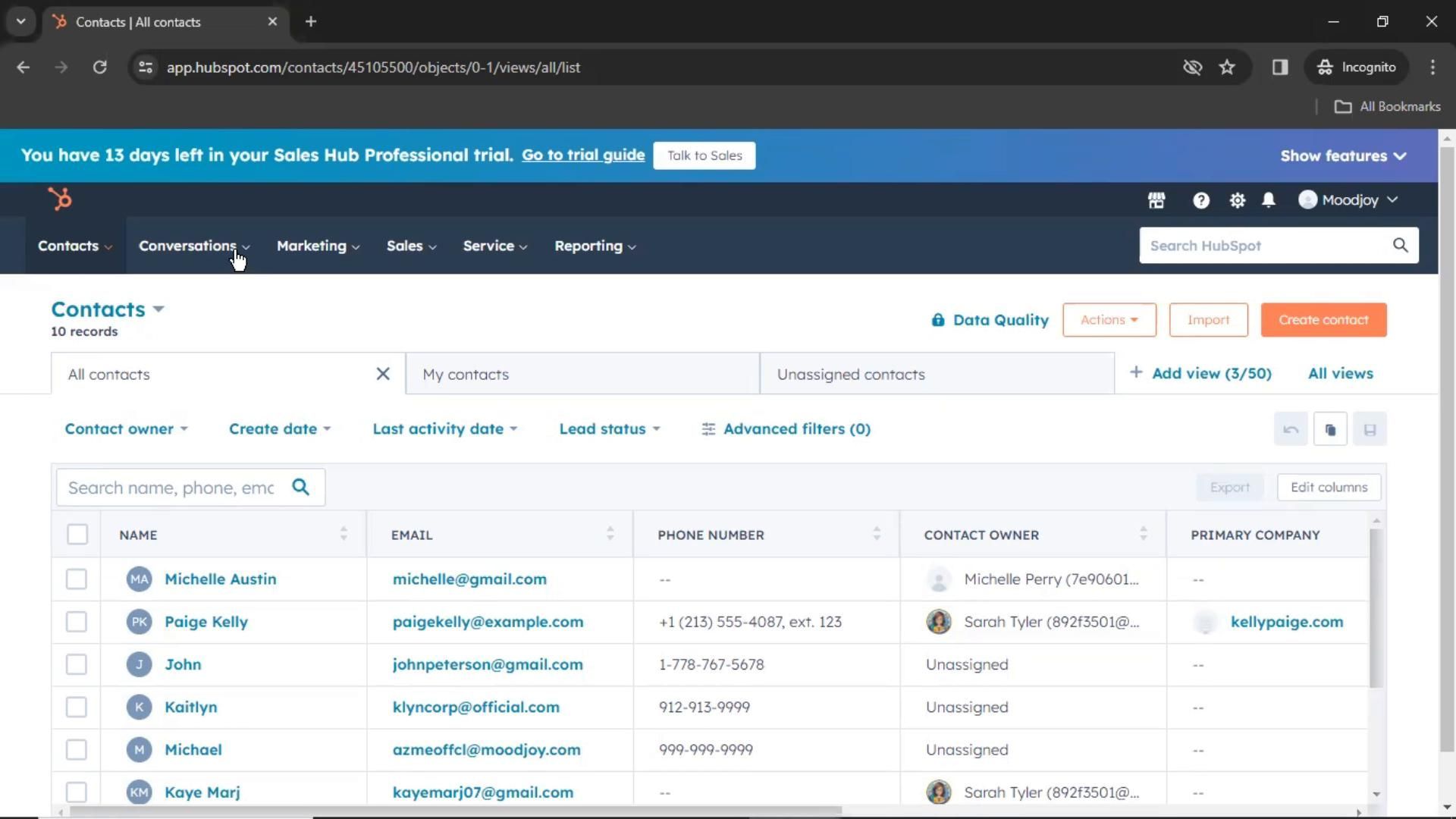Open the Michelle Austin contact link
The image size is (1456, 819).
(220, 579)
